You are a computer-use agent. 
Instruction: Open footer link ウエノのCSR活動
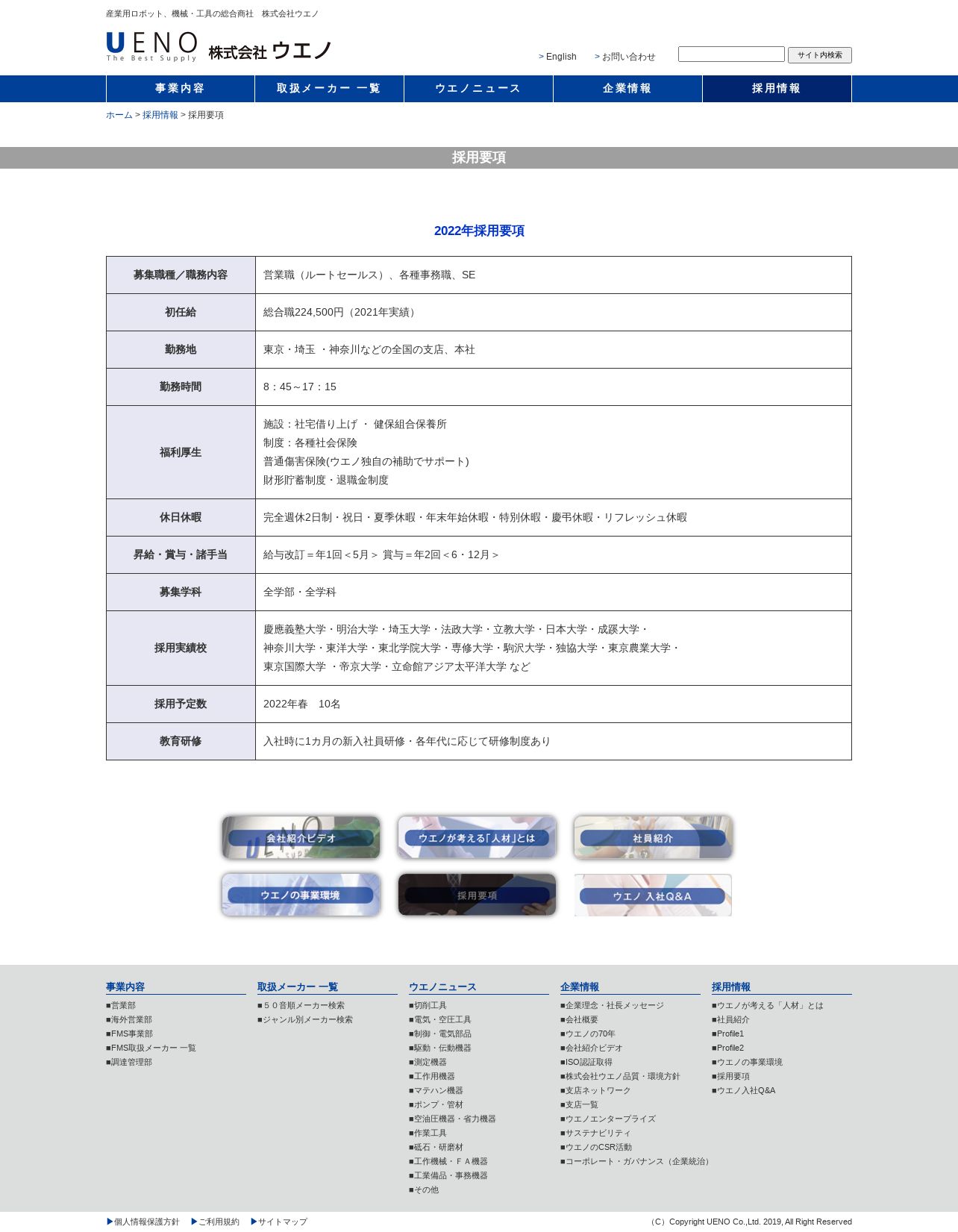pyautogui.click(x=596, y=1148)
